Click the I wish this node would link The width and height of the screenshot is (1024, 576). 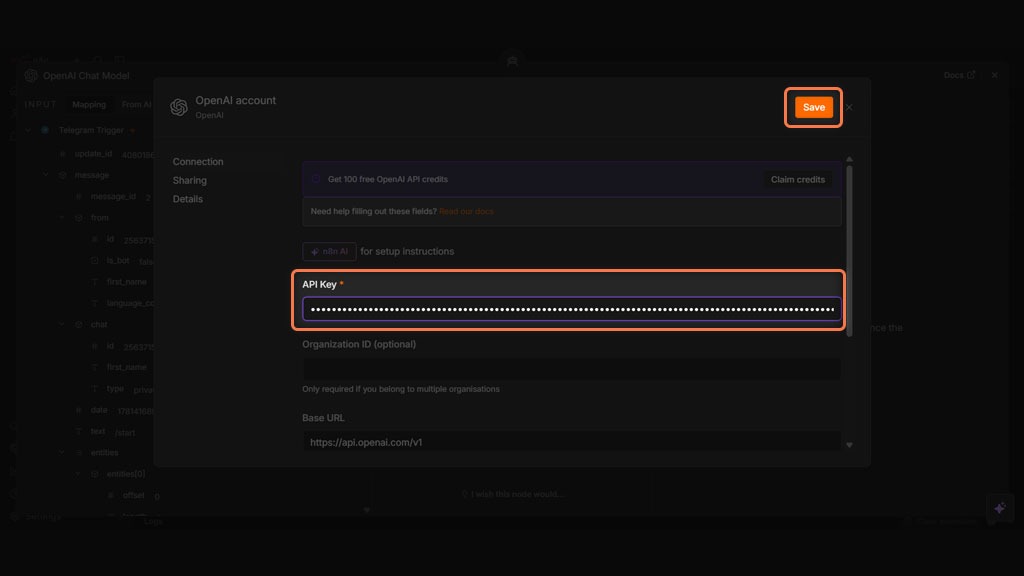(x=513, y=494)
